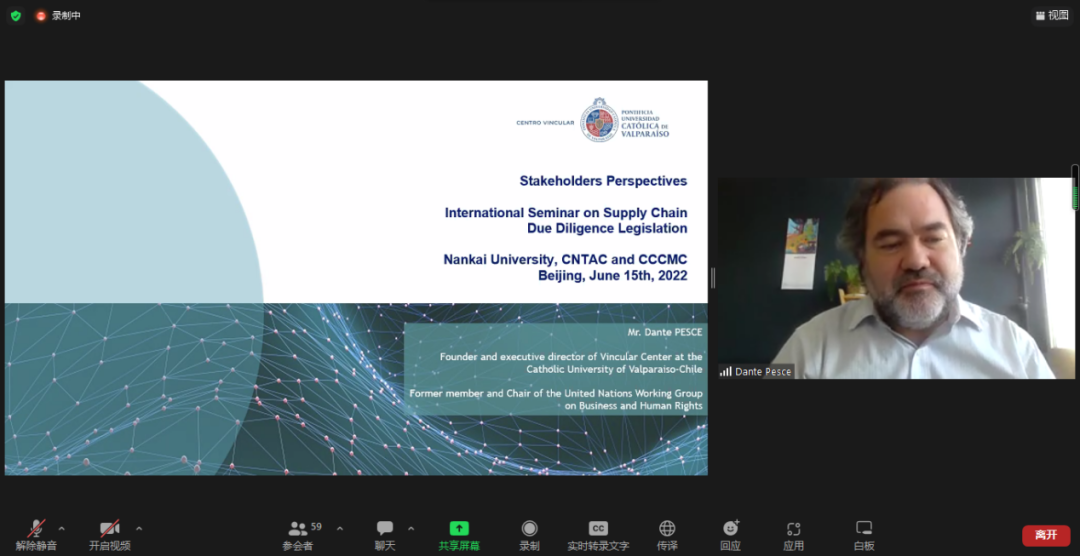The image size is (1080, 556).
Task: Open interpretation globe (传译)
Action: click(x=667, y=533)
